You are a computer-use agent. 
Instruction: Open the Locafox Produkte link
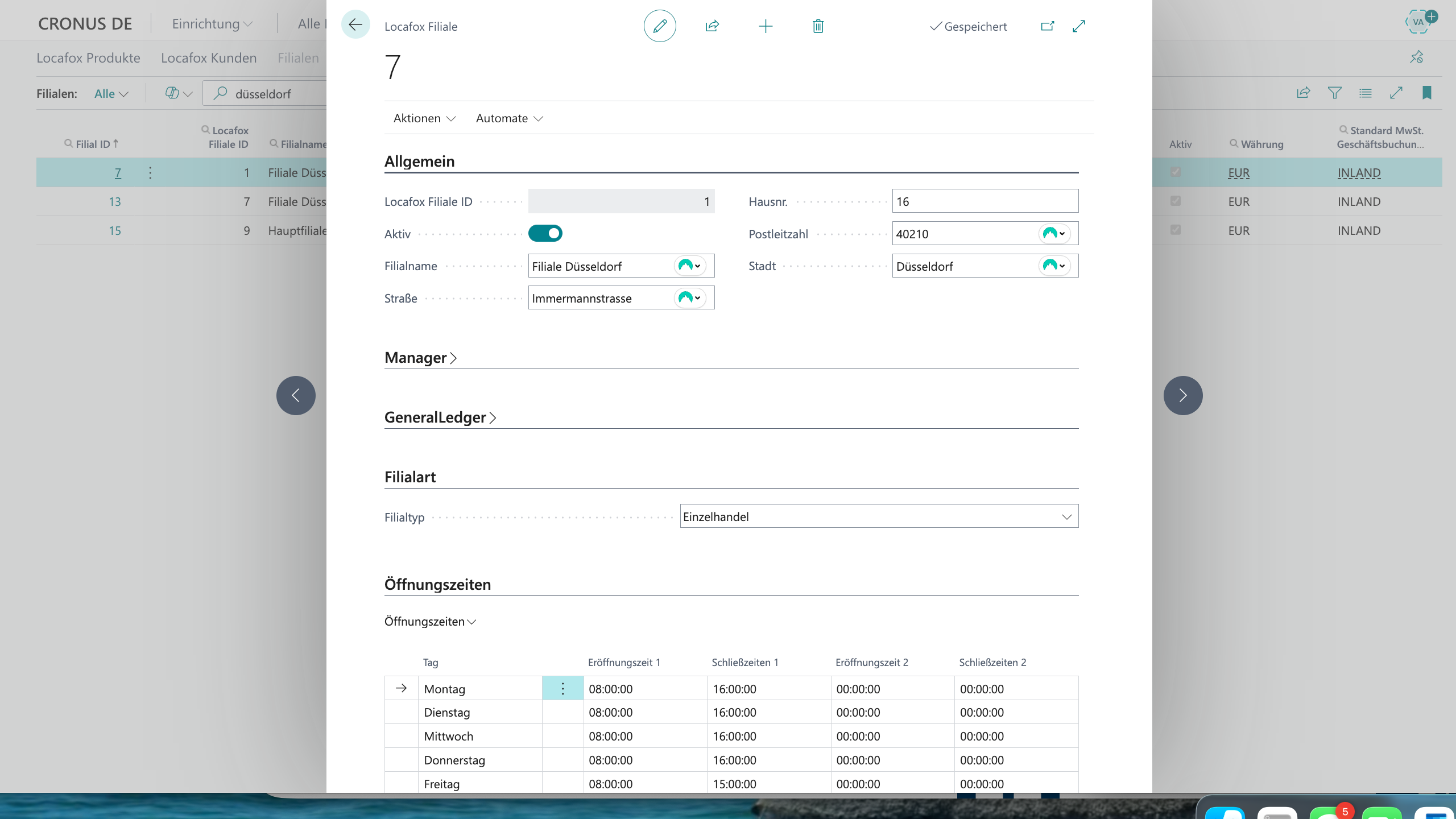click(88, 58)
